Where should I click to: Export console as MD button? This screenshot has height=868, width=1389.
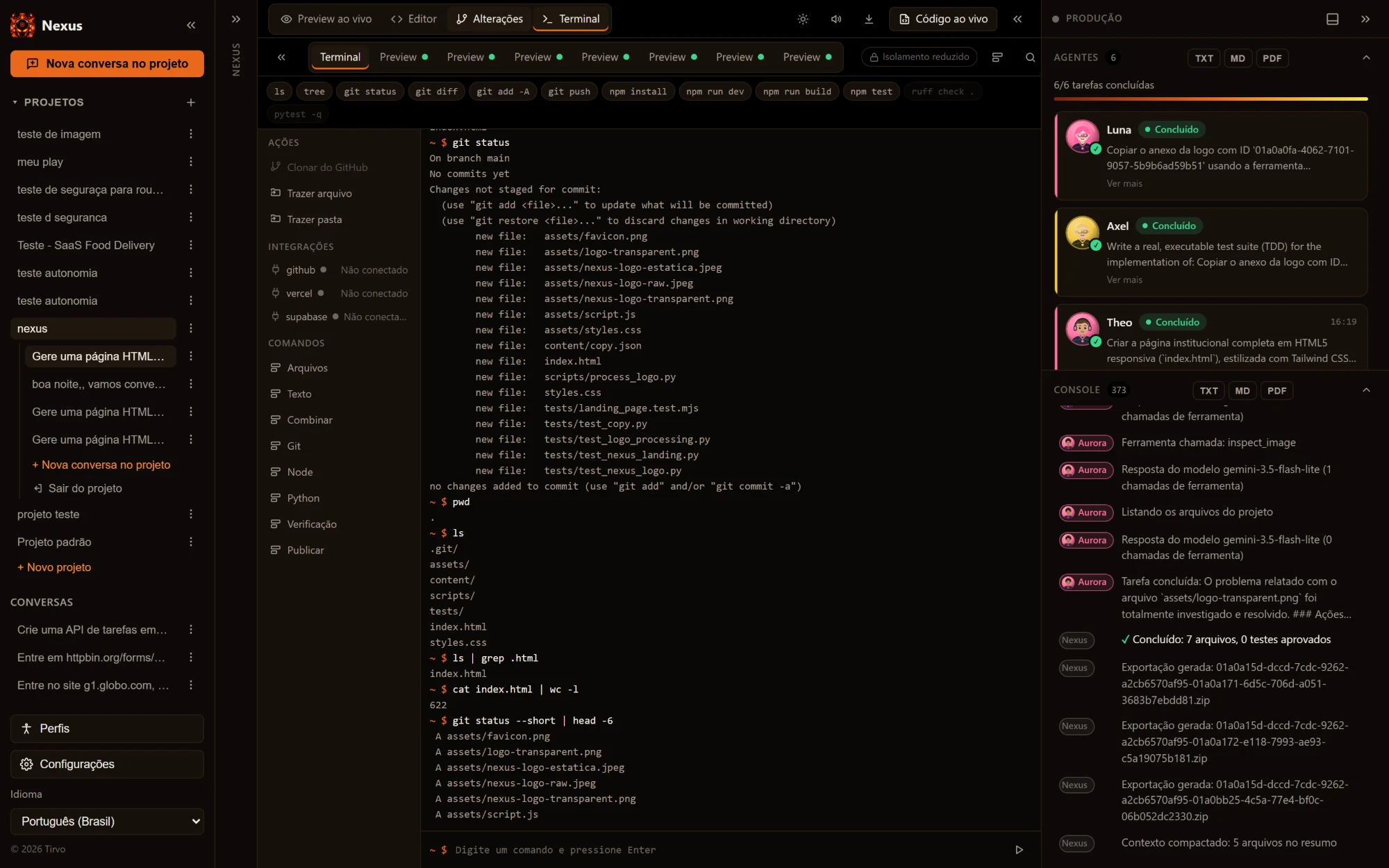click(1242, 391)
